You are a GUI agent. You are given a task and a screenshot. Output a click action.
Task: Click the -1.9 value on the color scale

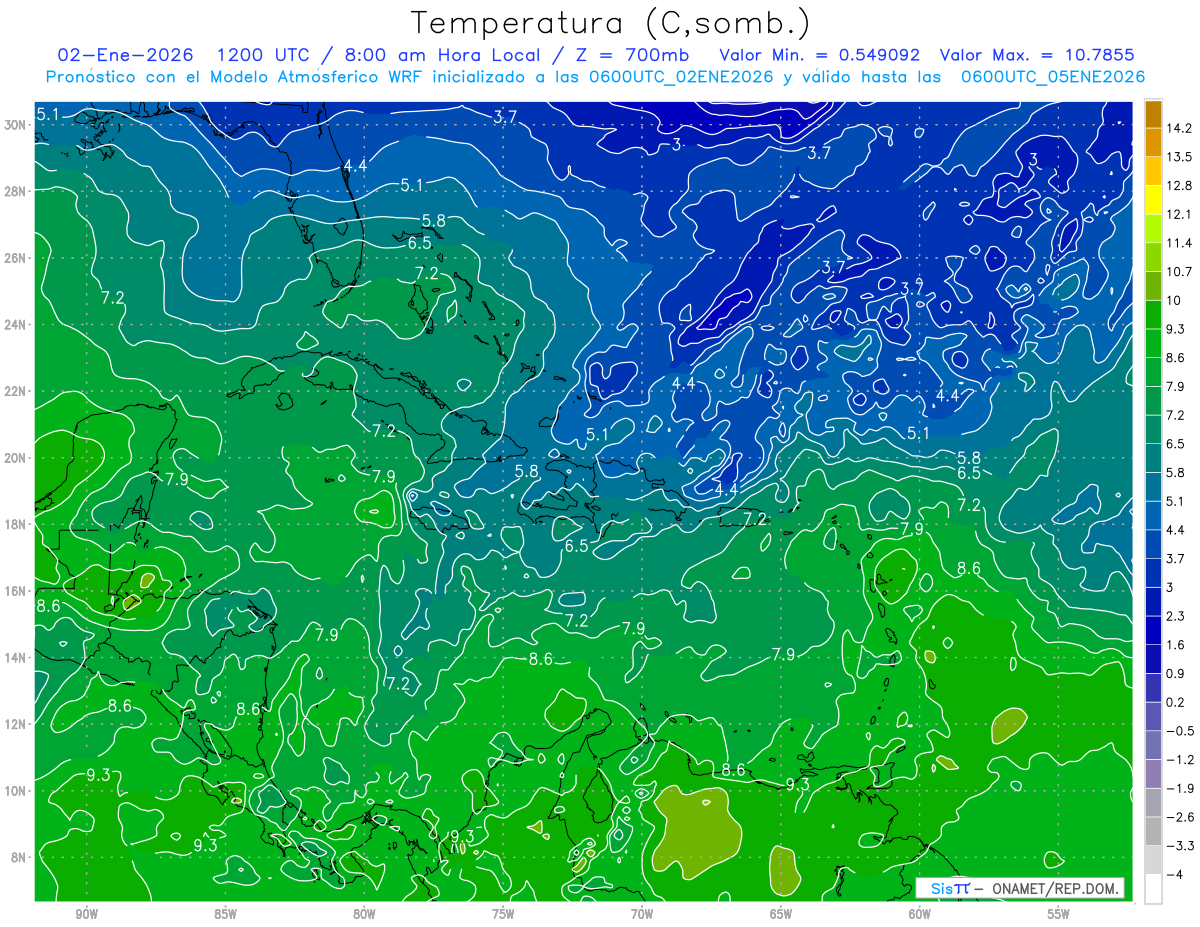1181,788
